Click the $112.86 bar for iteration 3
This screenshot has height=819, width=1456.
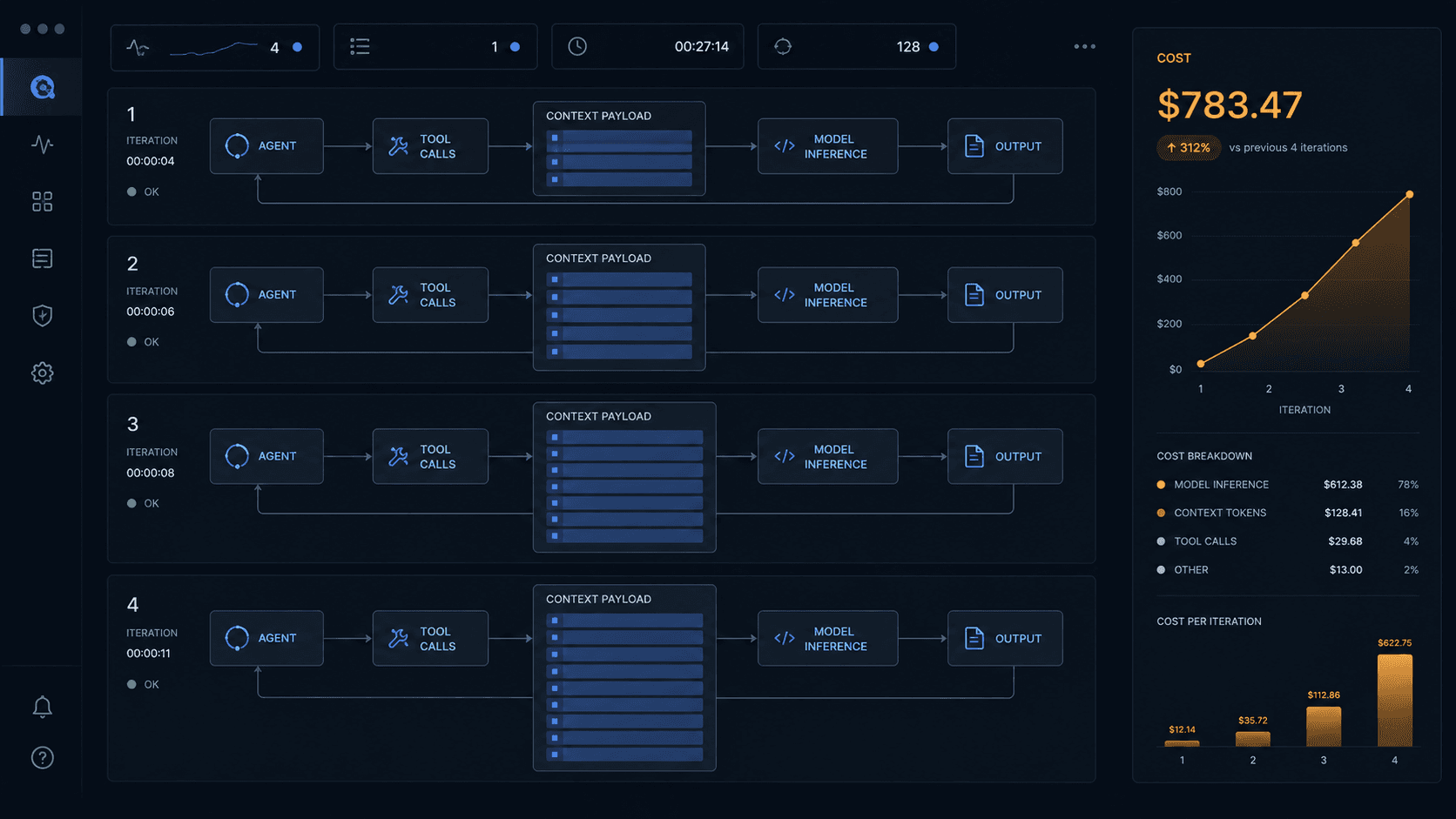point(1324,727)
